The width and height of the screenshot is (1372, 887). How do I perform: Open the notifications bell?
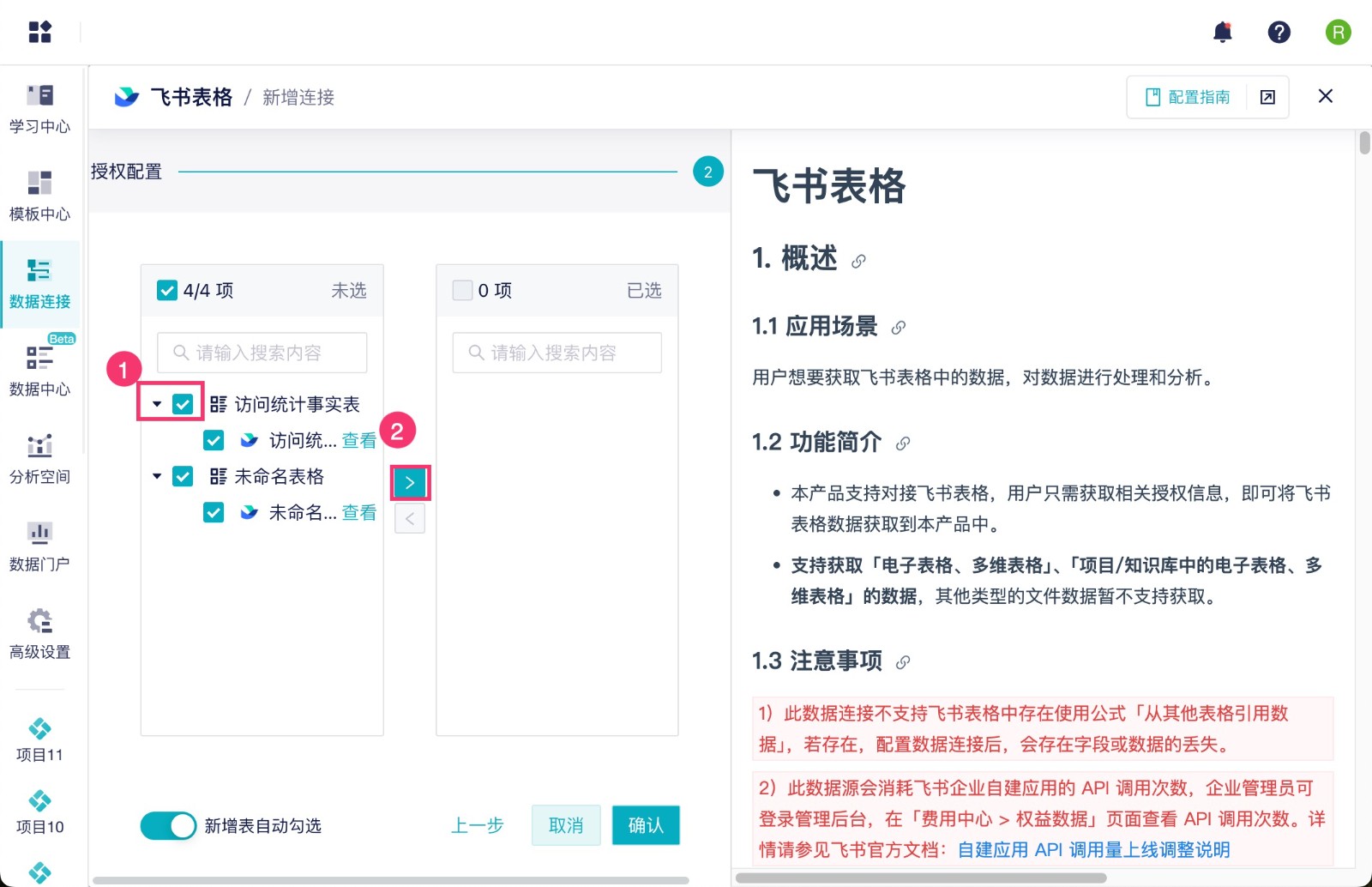click(1223, 33)
